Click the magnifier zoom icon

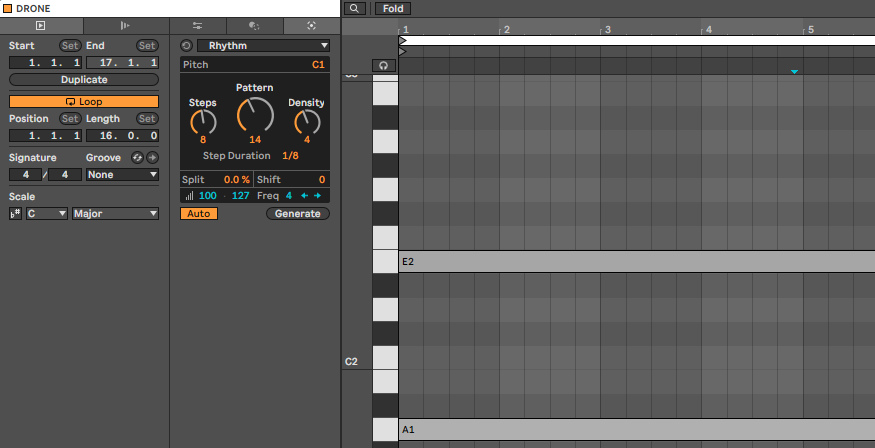click(x=355, y=8)
